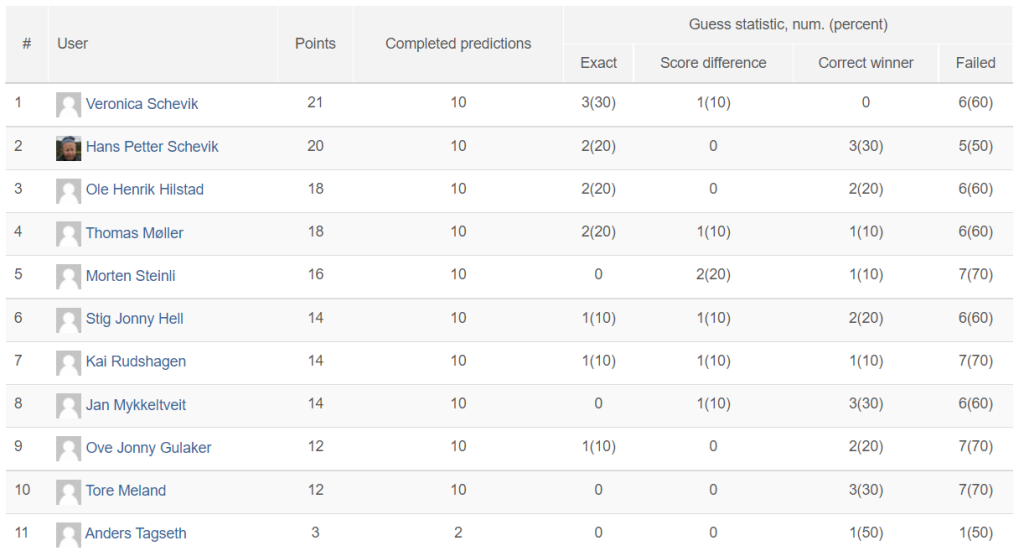Visit Ove Jonny Gulaker's profile
Image resolution: width=1024 pixels, height=551 pixels.
coord(148,448)
